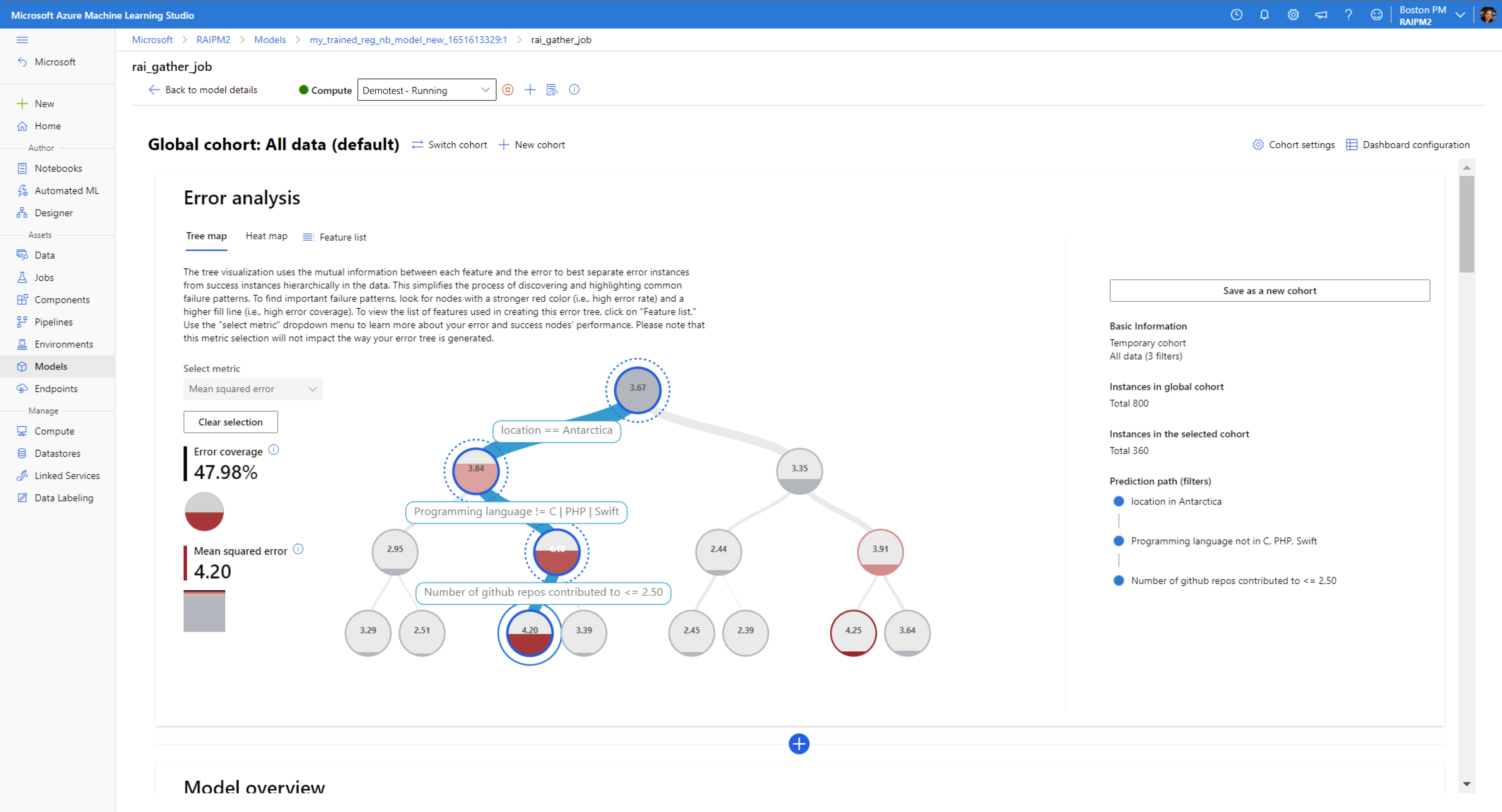Screen dimensions: 1502x812
Task: Open the Jobs section
Action: pyautogui.click(x=43, y=277)
